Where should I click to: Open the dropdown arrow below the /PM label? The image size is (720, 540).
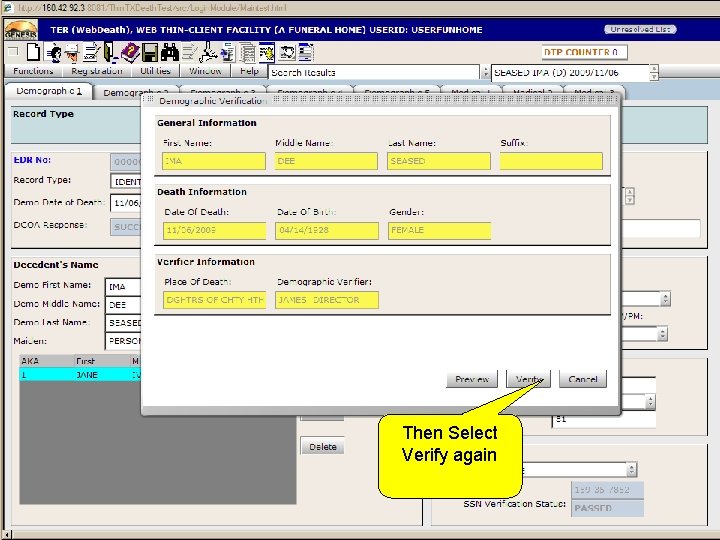(x=662, y=334)
